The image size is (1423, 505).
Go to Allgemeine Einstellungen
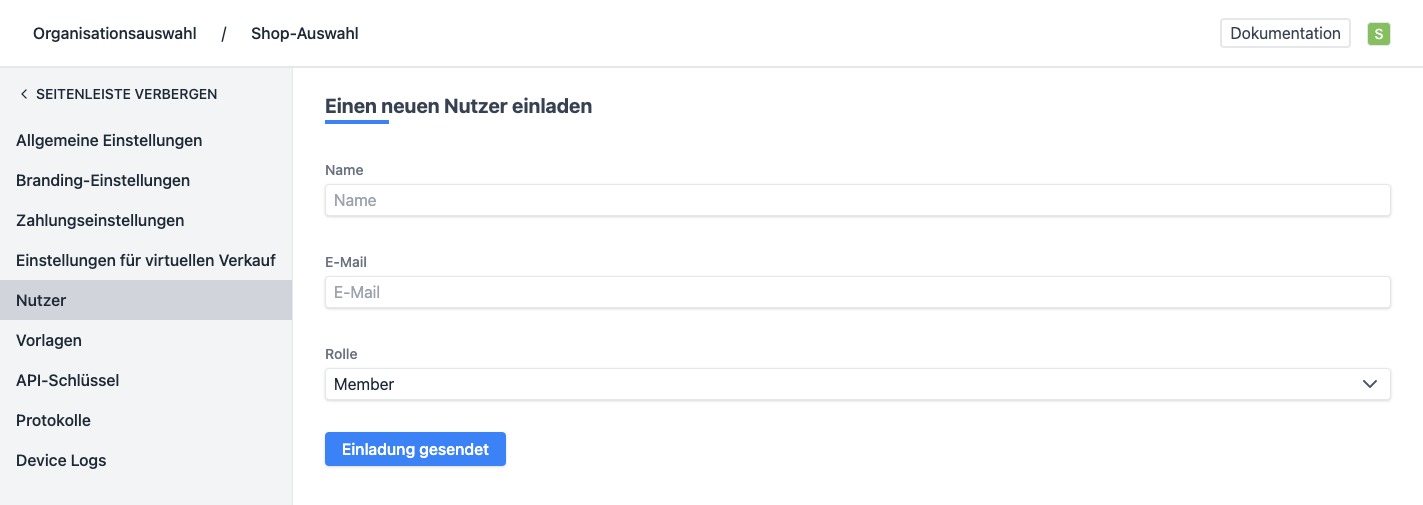[x=109, y=140]
